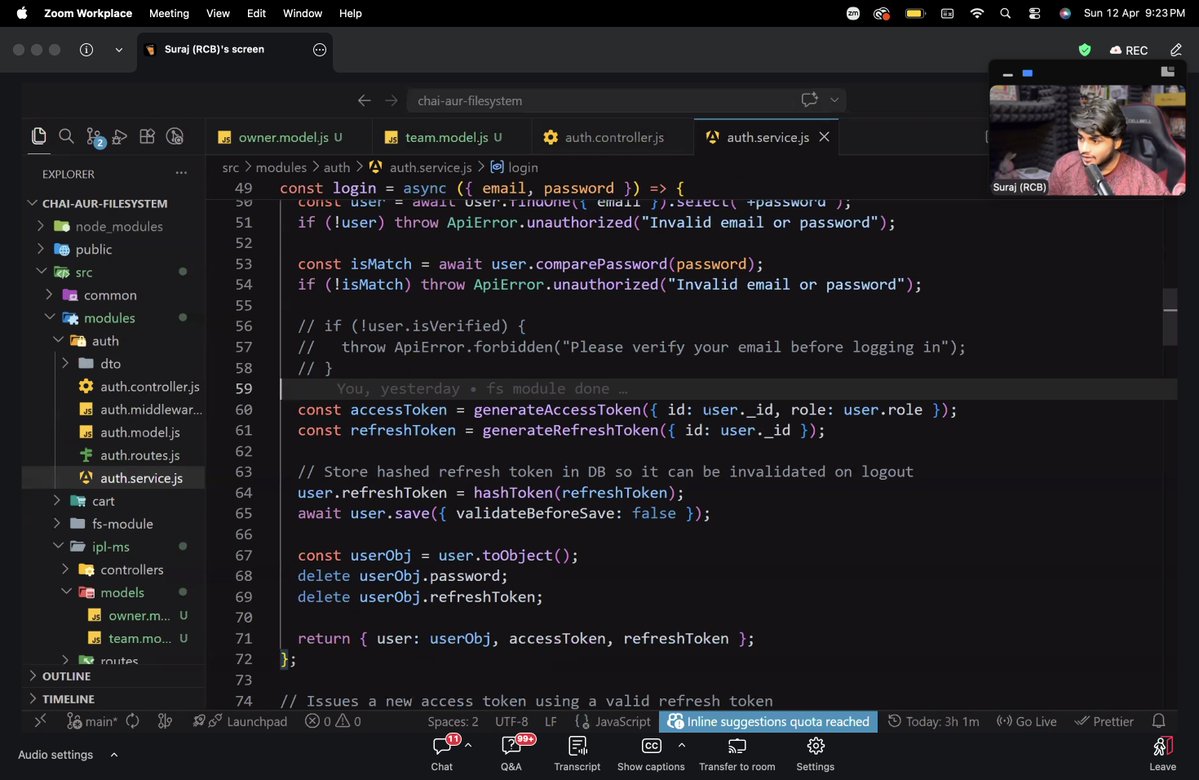Click the main branch indicator in the status bar

(x=92, y=721)
